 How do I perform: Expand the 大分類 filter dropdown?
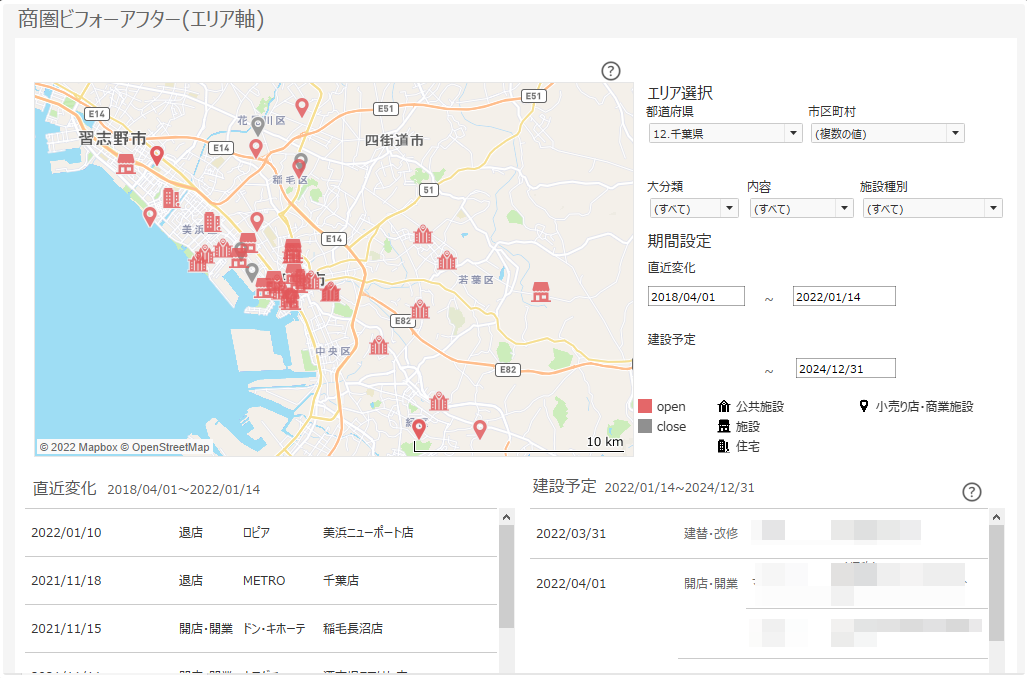tap(694, 209)
